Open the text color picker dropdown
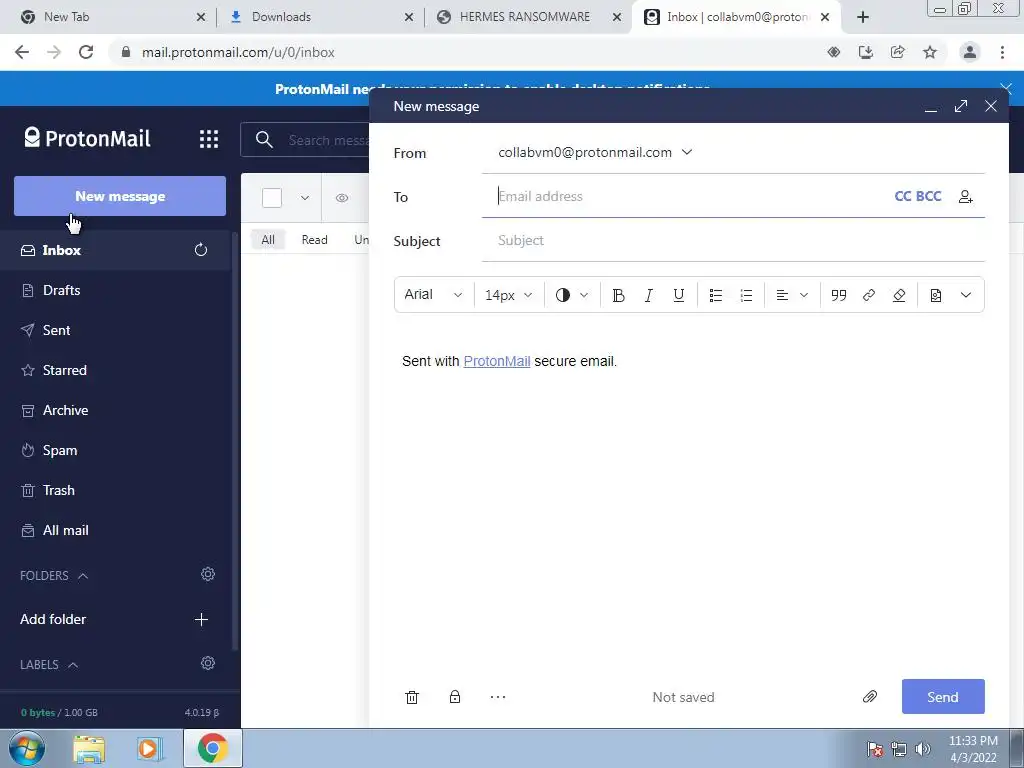This screenshot has width=1024, height=768. pos(571,295)
